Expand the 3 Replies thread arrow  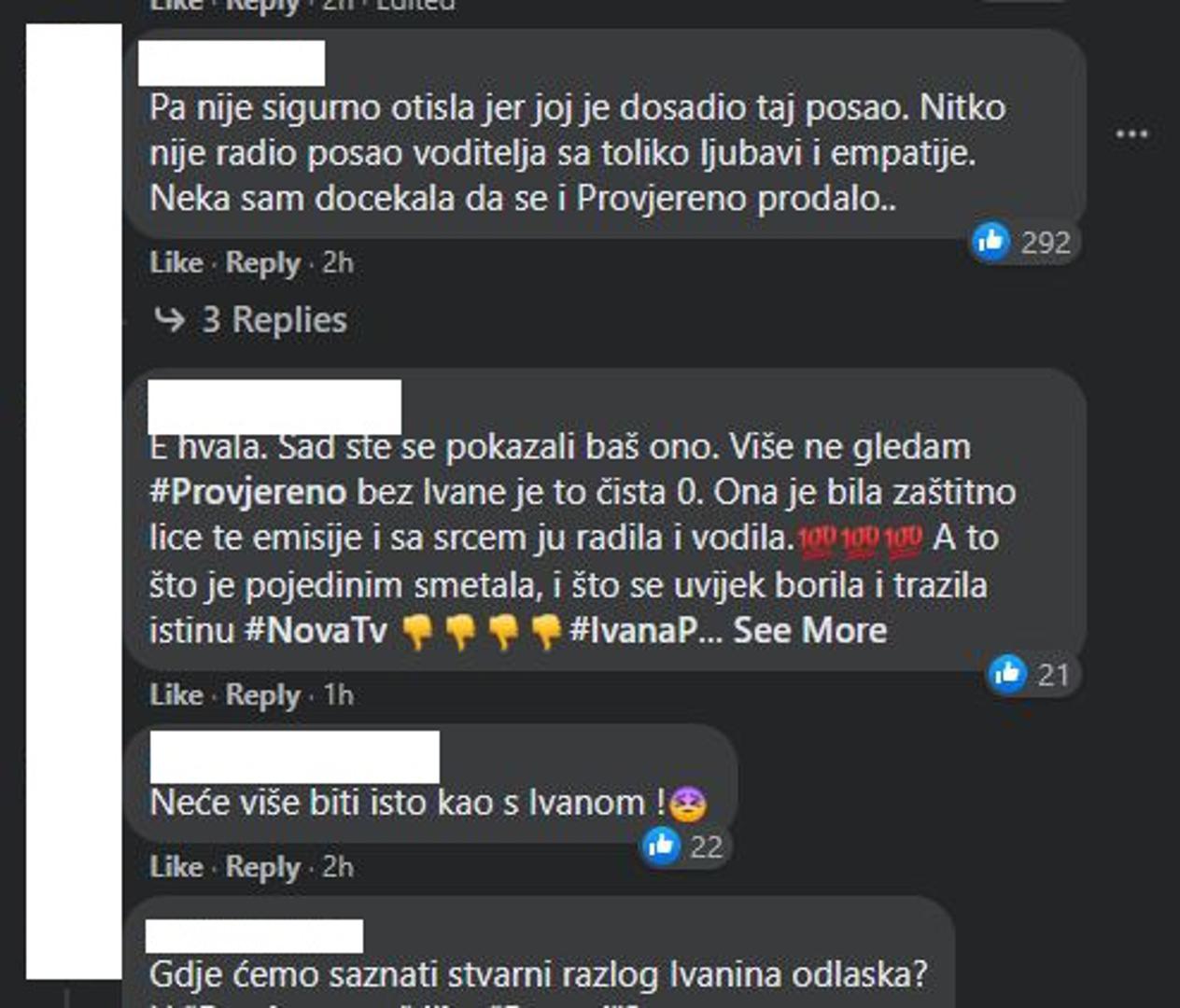click(x=170, y=319)
